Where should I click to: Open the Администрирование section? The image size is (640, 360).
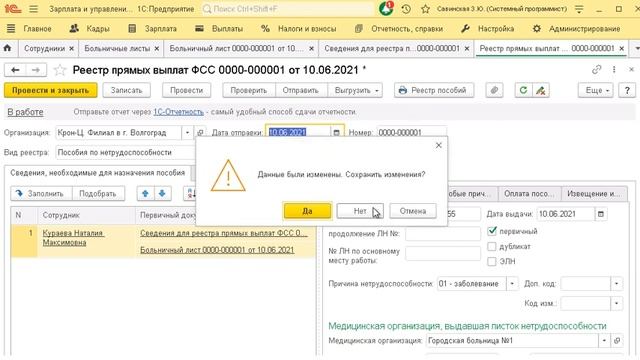tap(576, 29)
